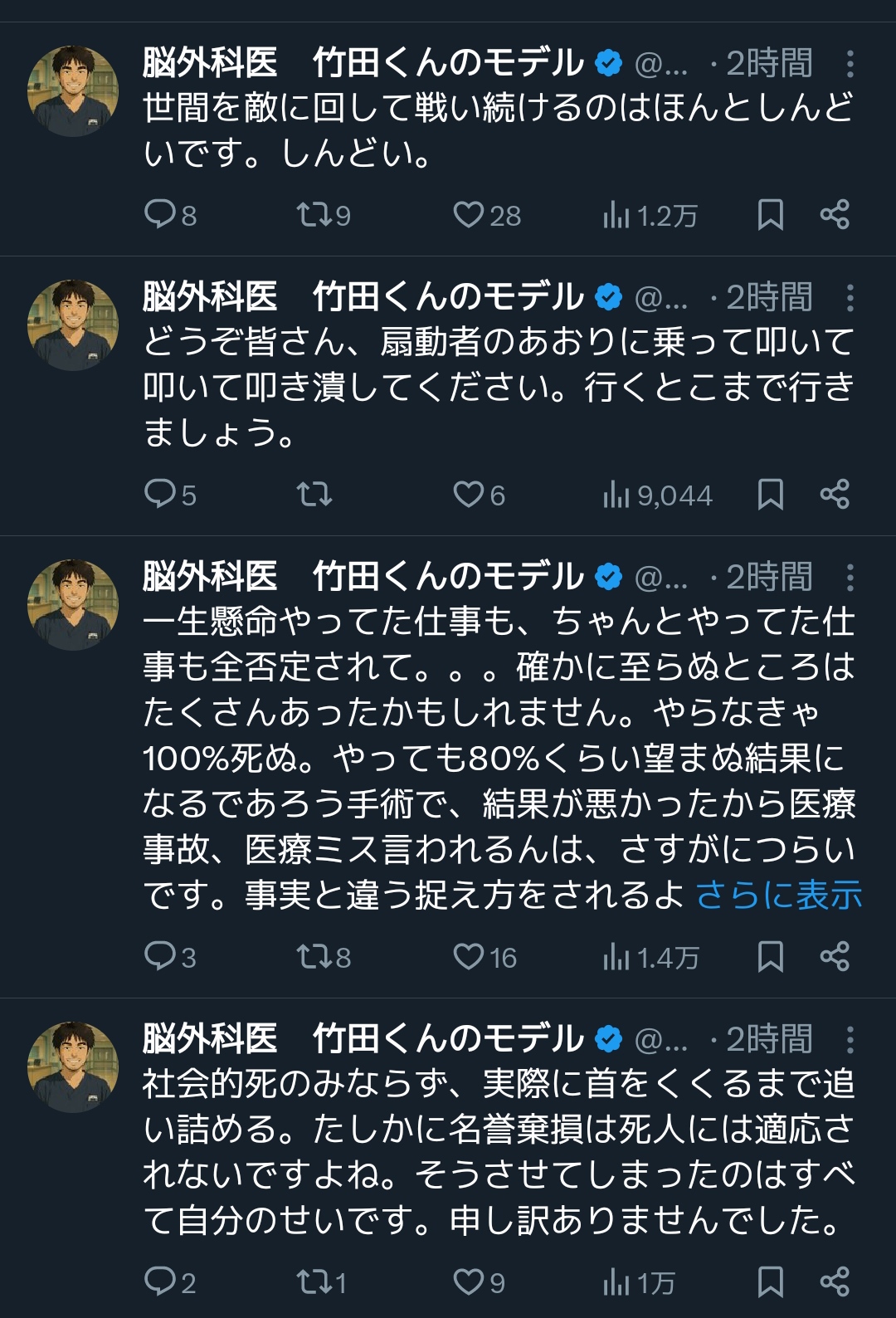The height and width of the screenshot is (1318, 896).
Task: Open the menu for the どうぞ皆さん tweet
Action: click(x=850, y=297)
